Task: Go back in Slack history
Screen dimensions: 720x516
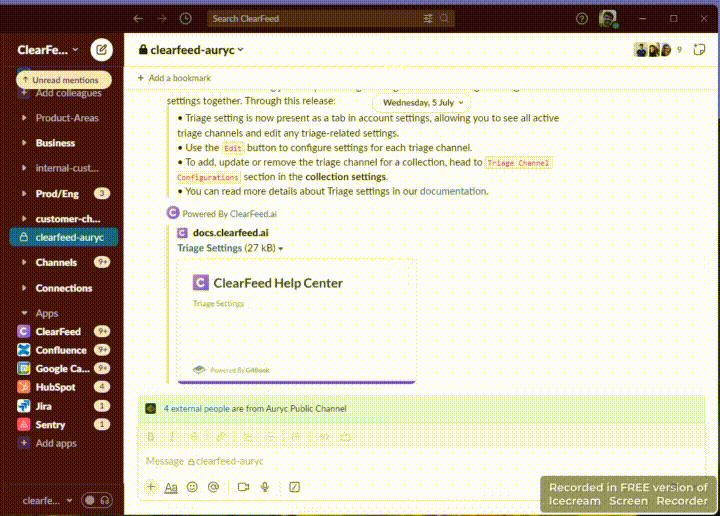Action: [138, 18]
